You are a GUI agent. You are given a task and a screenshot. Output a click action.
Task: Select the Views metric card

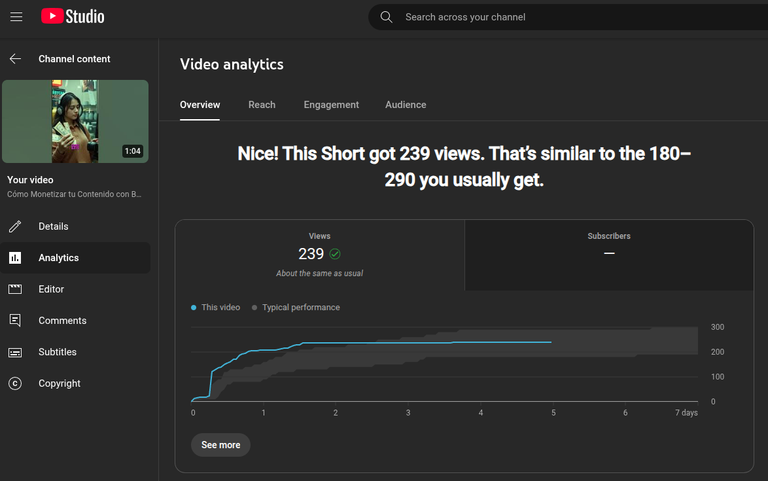click(319, 255)
